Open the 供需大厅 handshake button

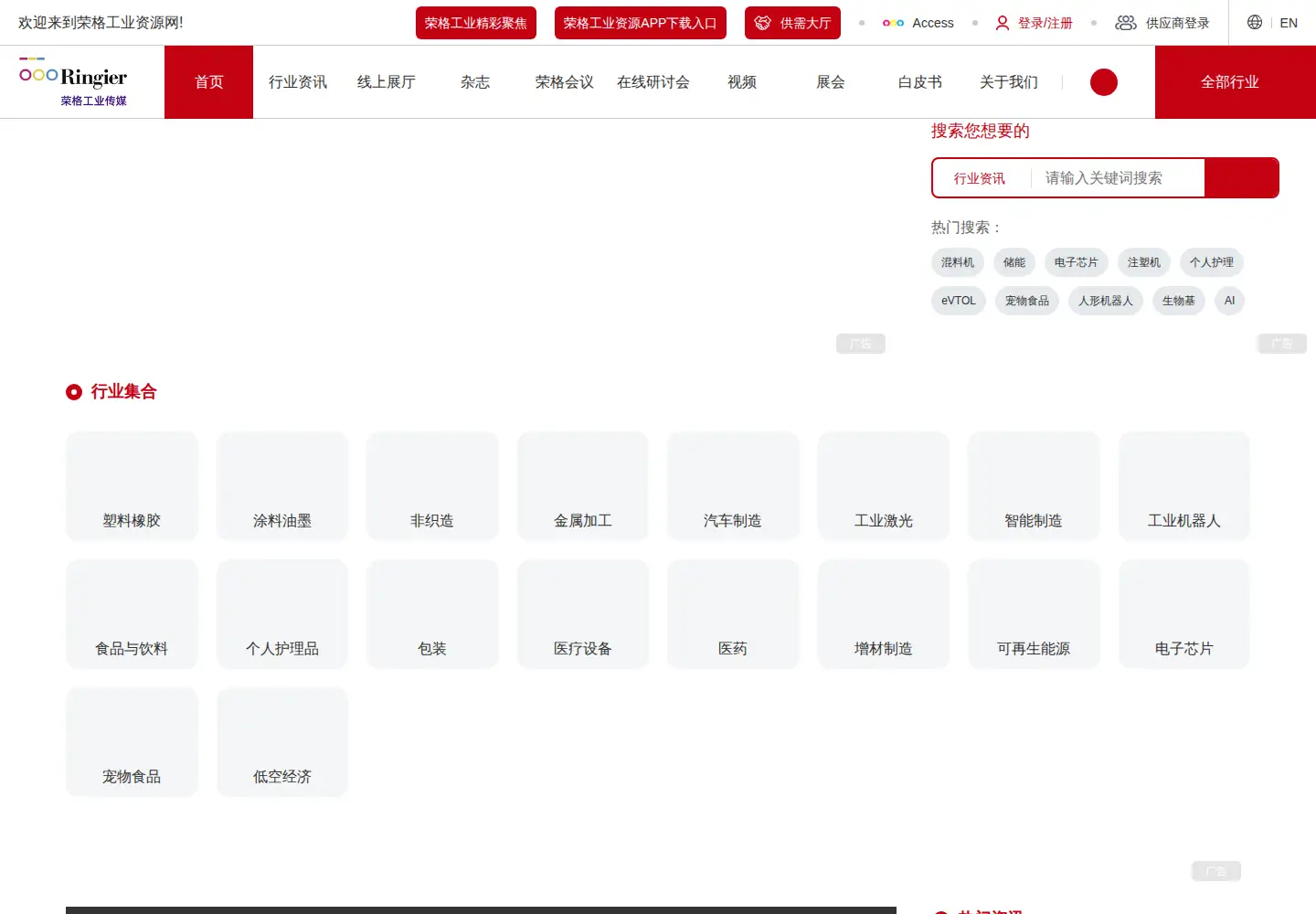coord(792,23)
